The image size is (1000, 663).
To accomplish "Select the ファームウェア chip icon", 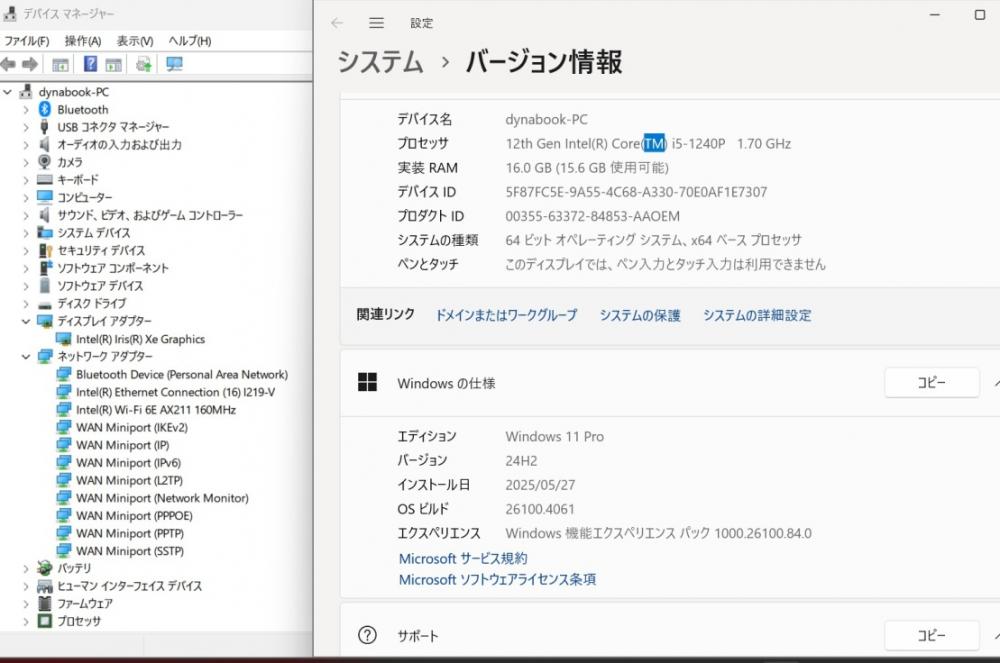I will pos(45,603).
